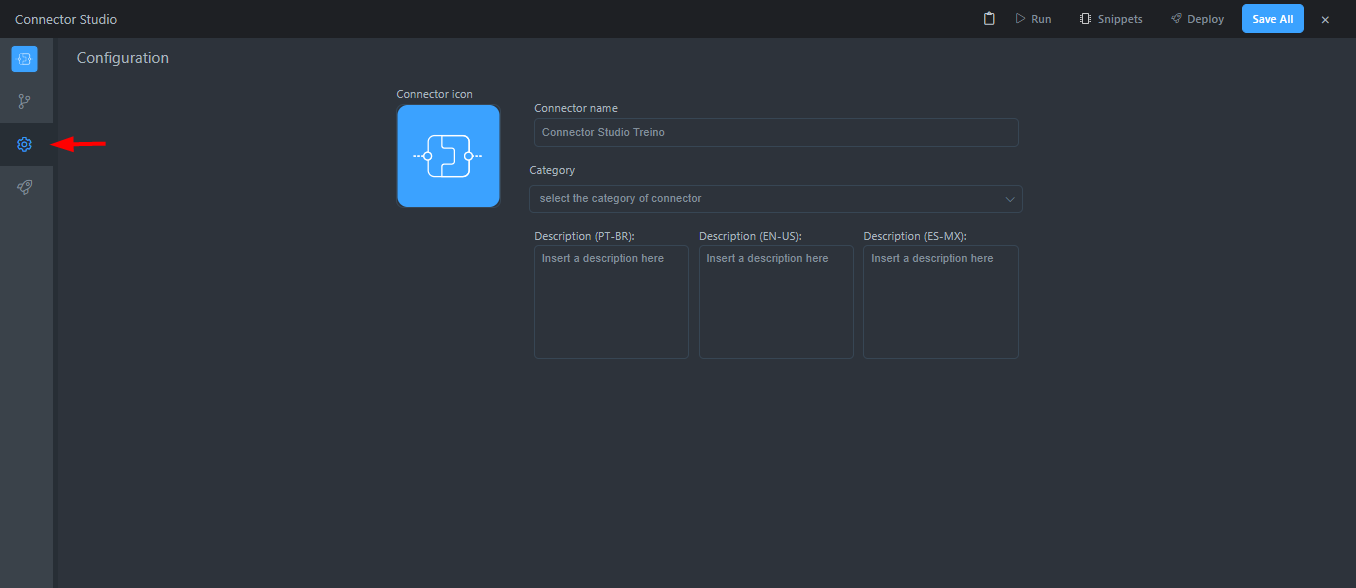This screenshot has width=1356, height=588.
Task: Click the Configuration page heading
Action: pos(123,58)
